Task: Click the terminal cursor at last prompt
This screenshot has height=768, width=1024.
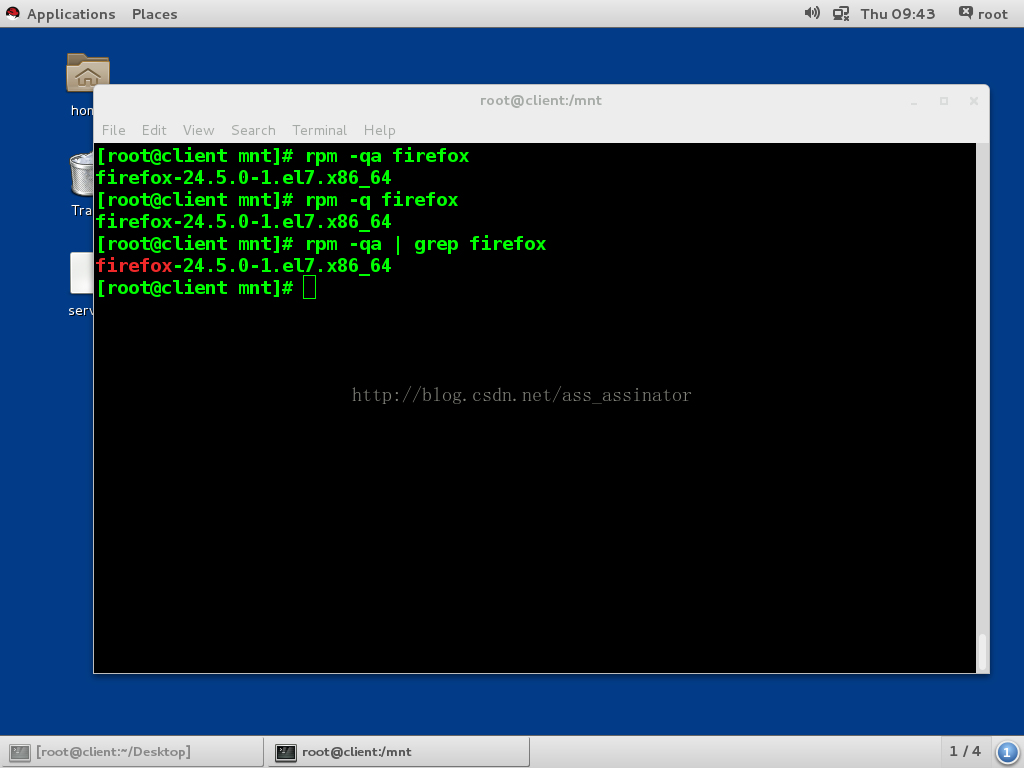Action: 310,288
